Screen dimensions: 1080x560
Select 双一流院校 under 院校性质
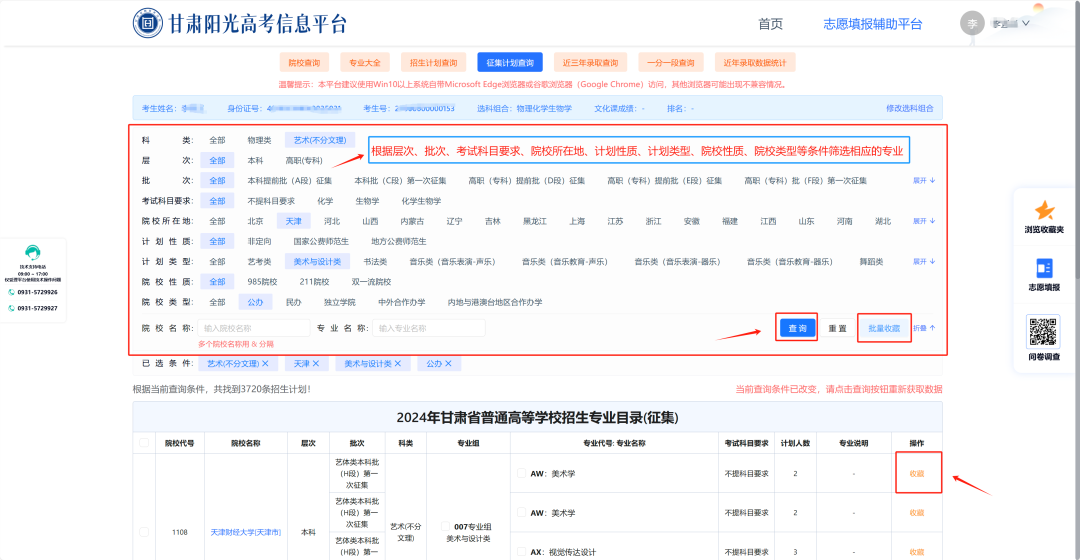pyautogui.click(x=371, y=282)
